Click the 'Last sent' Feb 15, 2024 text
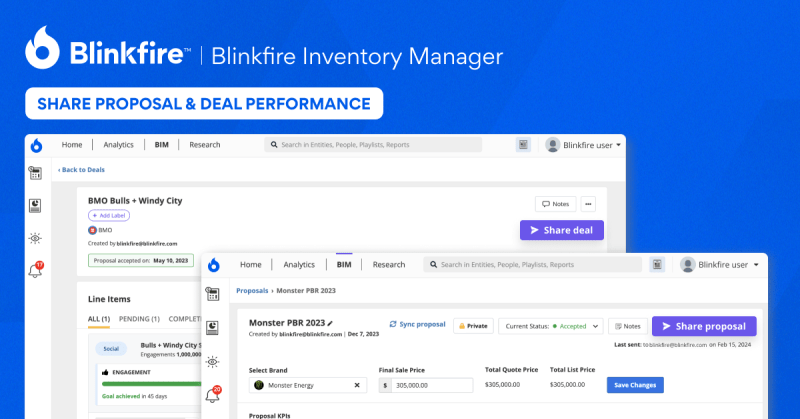This screenshot has height=419, width=800. tap(683, 345)
